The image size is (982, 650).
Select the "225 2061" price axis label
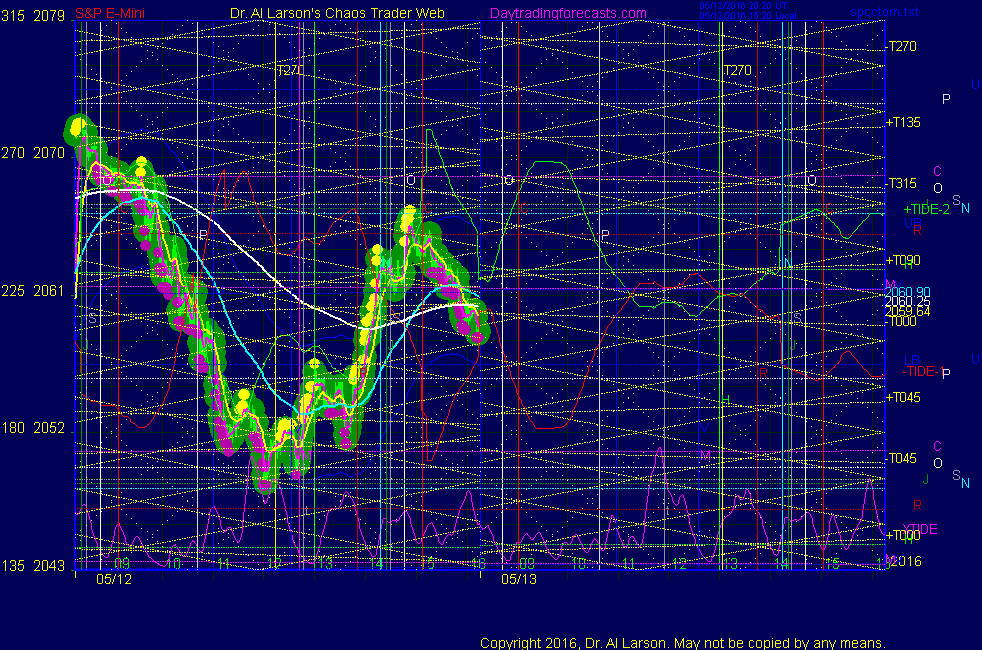tap(33, 291)
